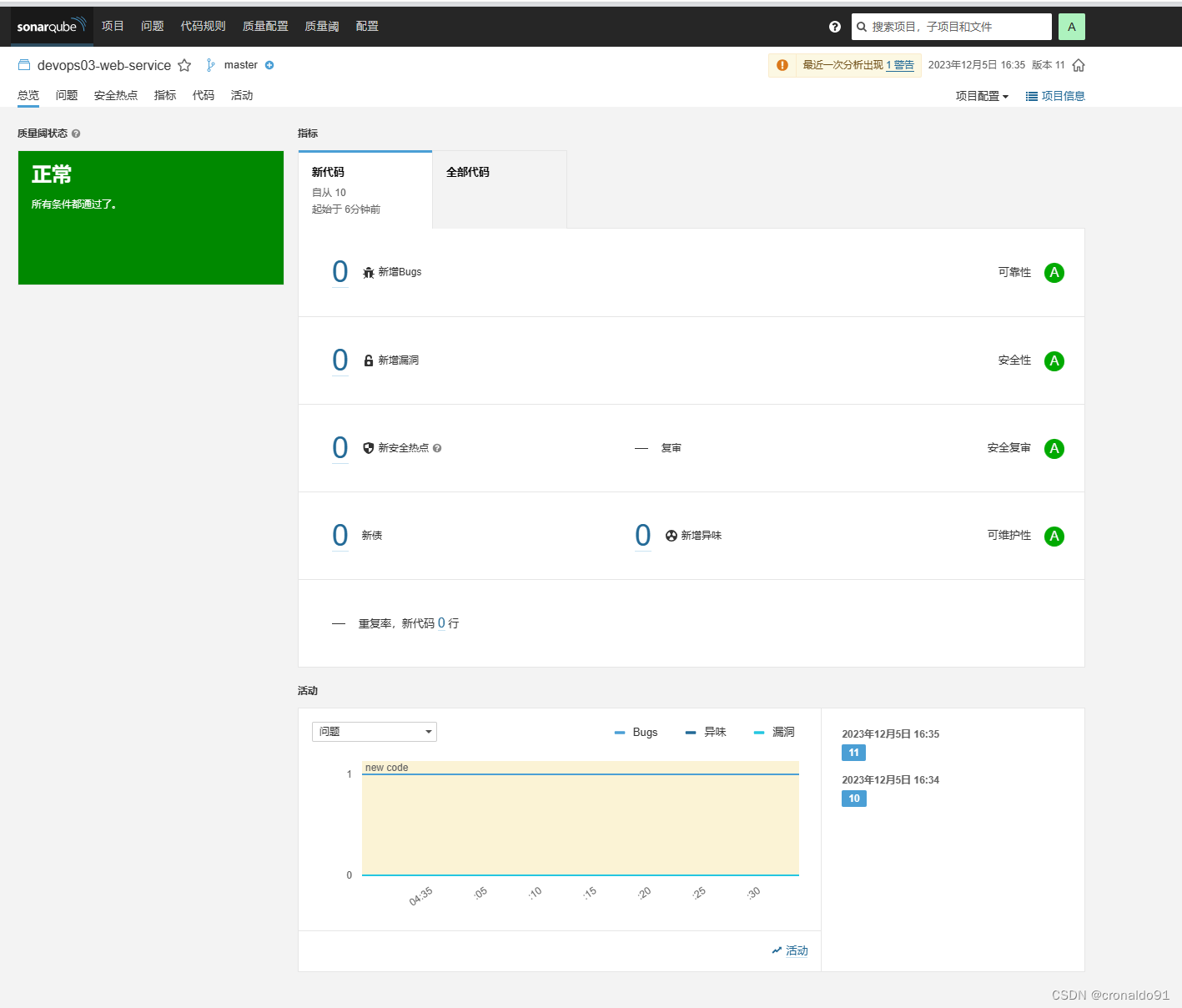Click the help icon after 新安全热点
Viewport: 1182px width, 1008px height.
click(437, 448)
